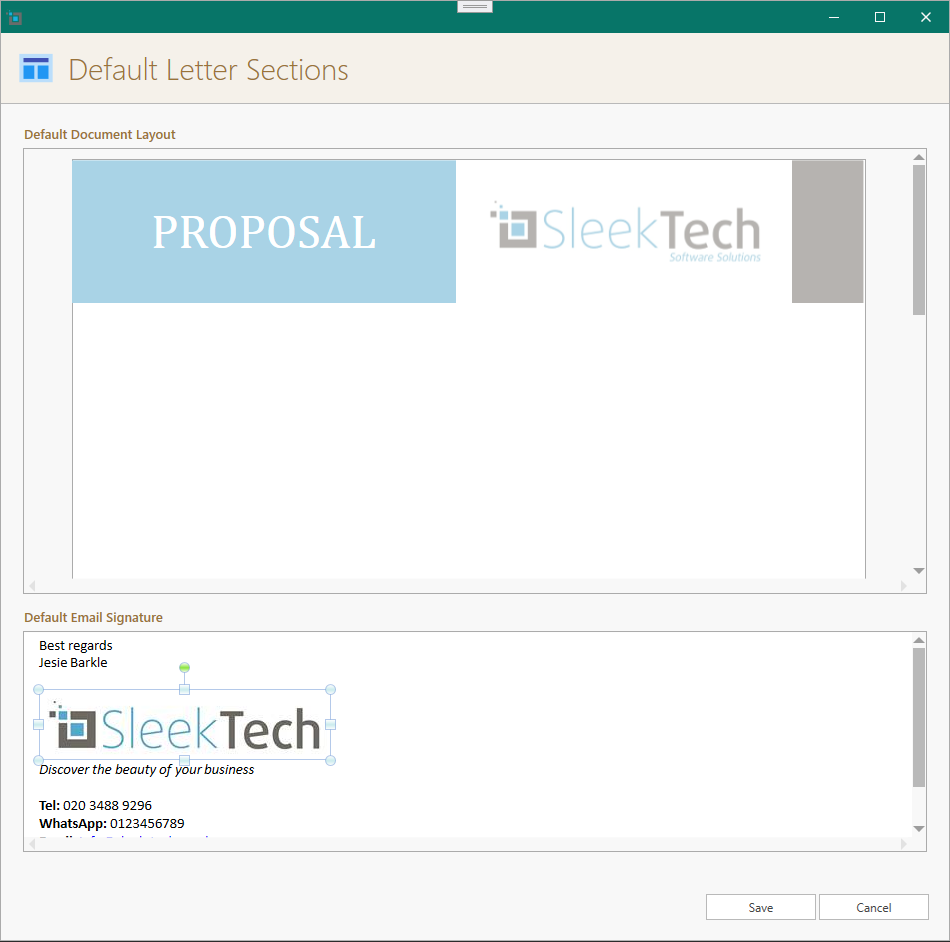This screenshot has width=950, height=942.
Task: Click the 'Default Document Layout' label
Action: [x=100, y=134]
